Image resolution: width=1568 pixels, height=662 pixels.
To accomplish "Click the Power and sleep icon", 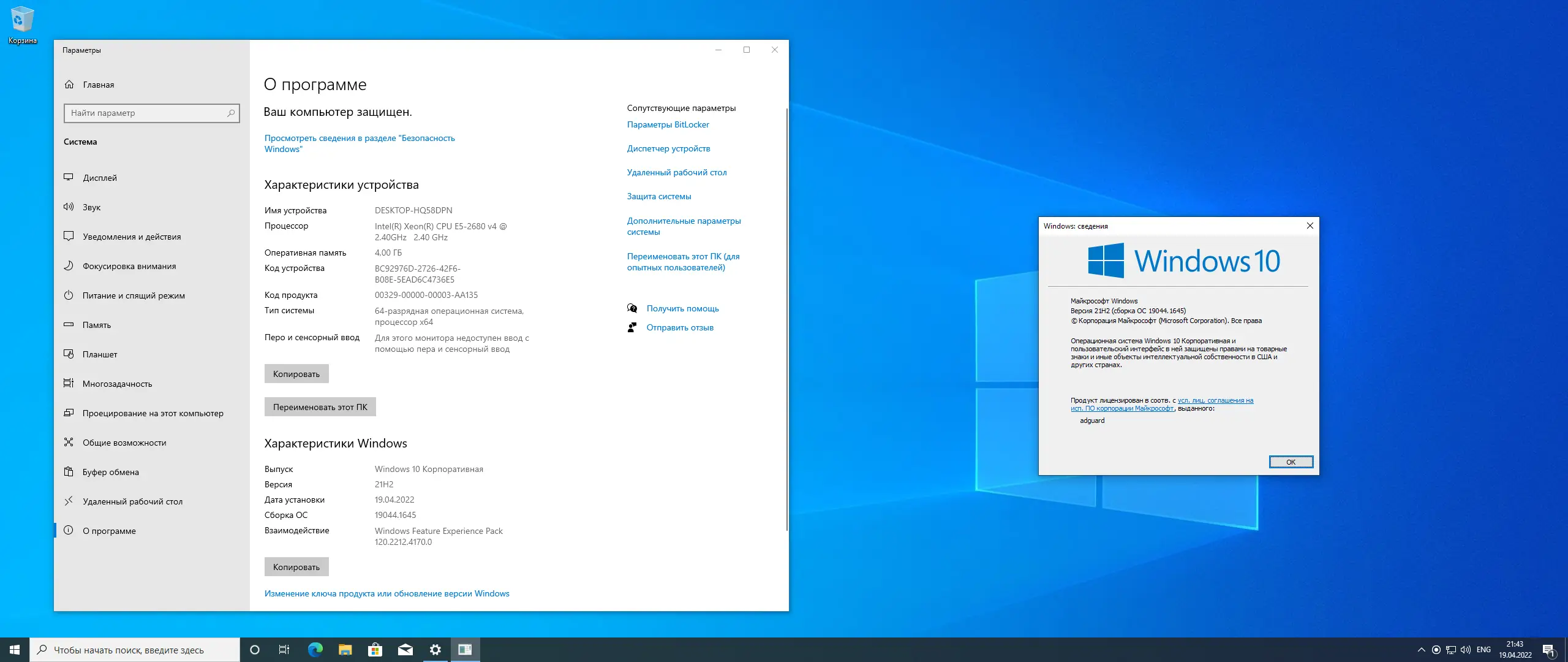I will (x=69, y=295).
